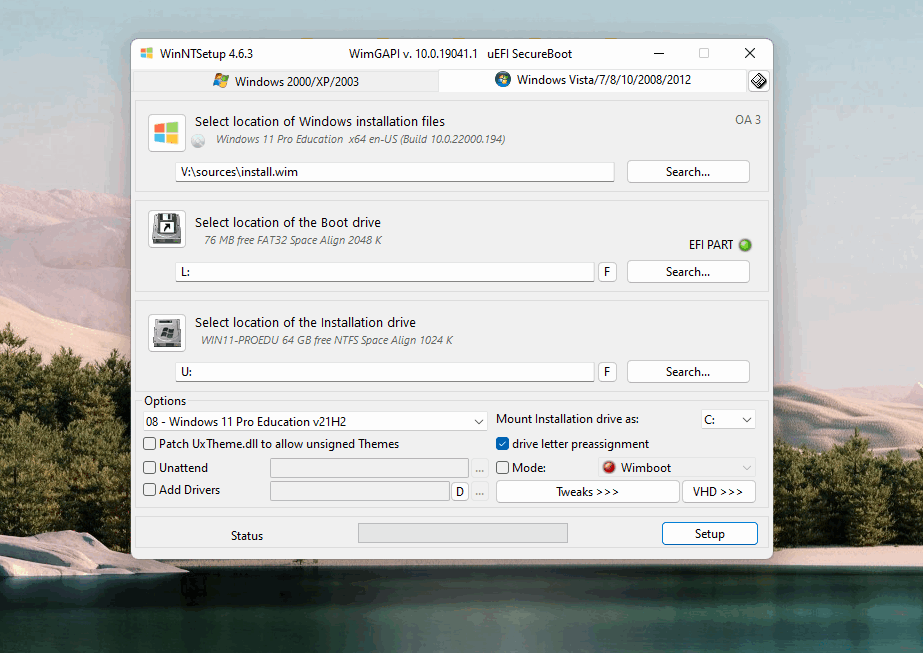
Task: Click the hard disk Installation drive icon
Action: click(x=167, y=333)
